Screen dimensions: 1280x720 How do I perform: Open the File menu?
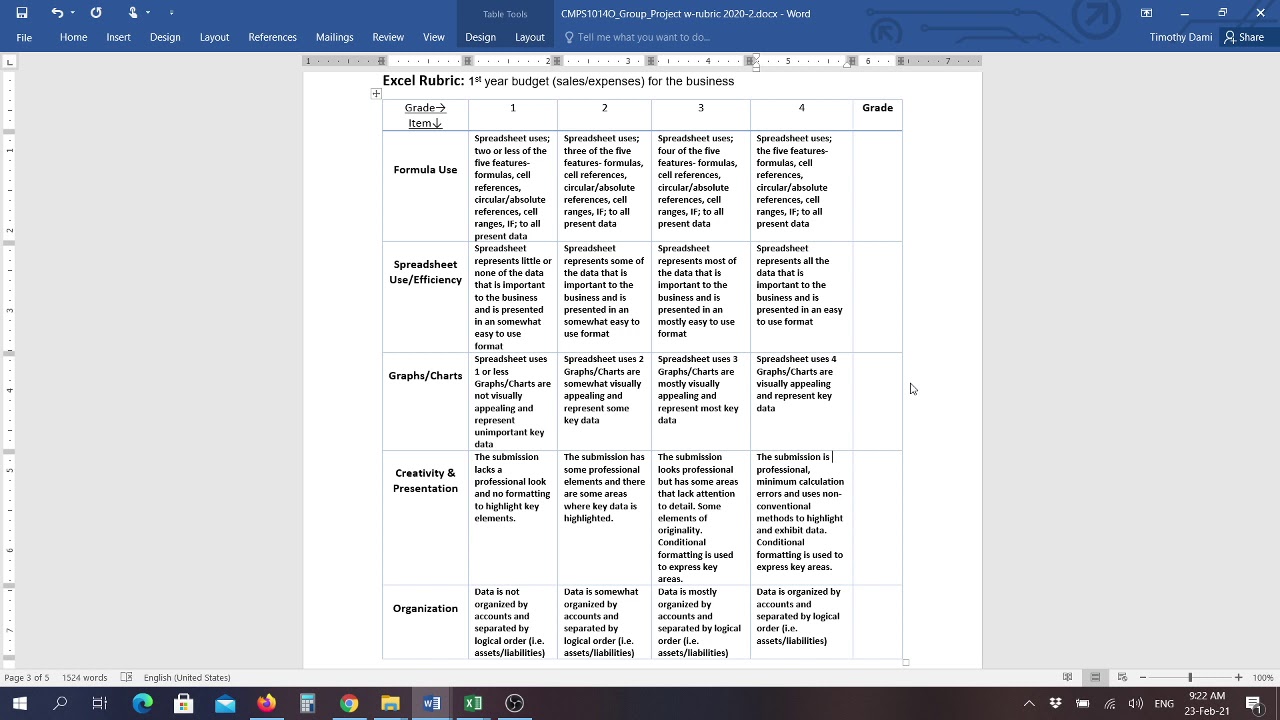pyautogui.click(x=24, y=37)
